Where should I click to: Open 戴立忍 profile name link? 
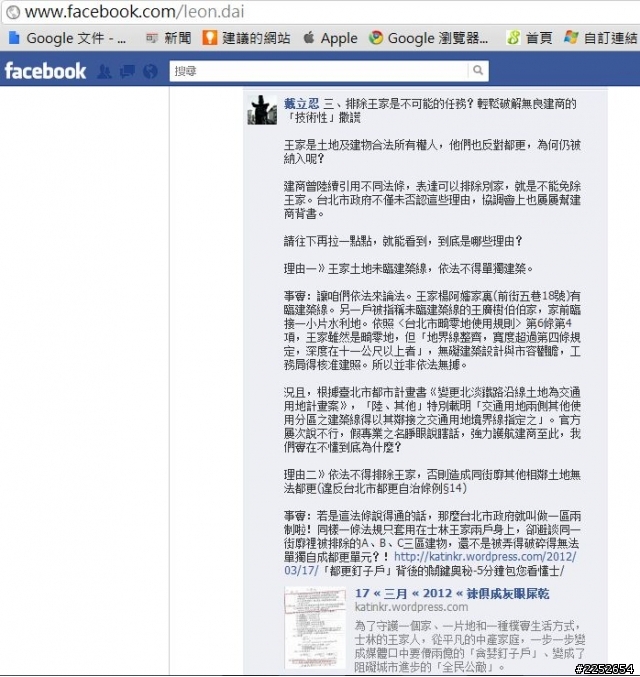click(301, 104)
